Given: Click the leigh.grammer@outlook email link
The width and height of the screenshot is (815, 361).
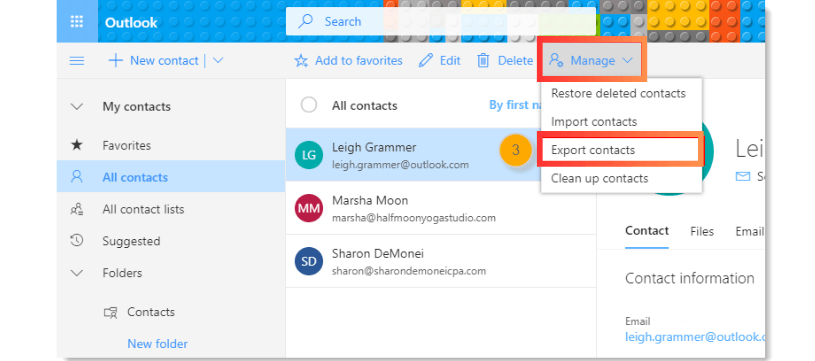Looking at the screenshot, I should coord(695,337).
